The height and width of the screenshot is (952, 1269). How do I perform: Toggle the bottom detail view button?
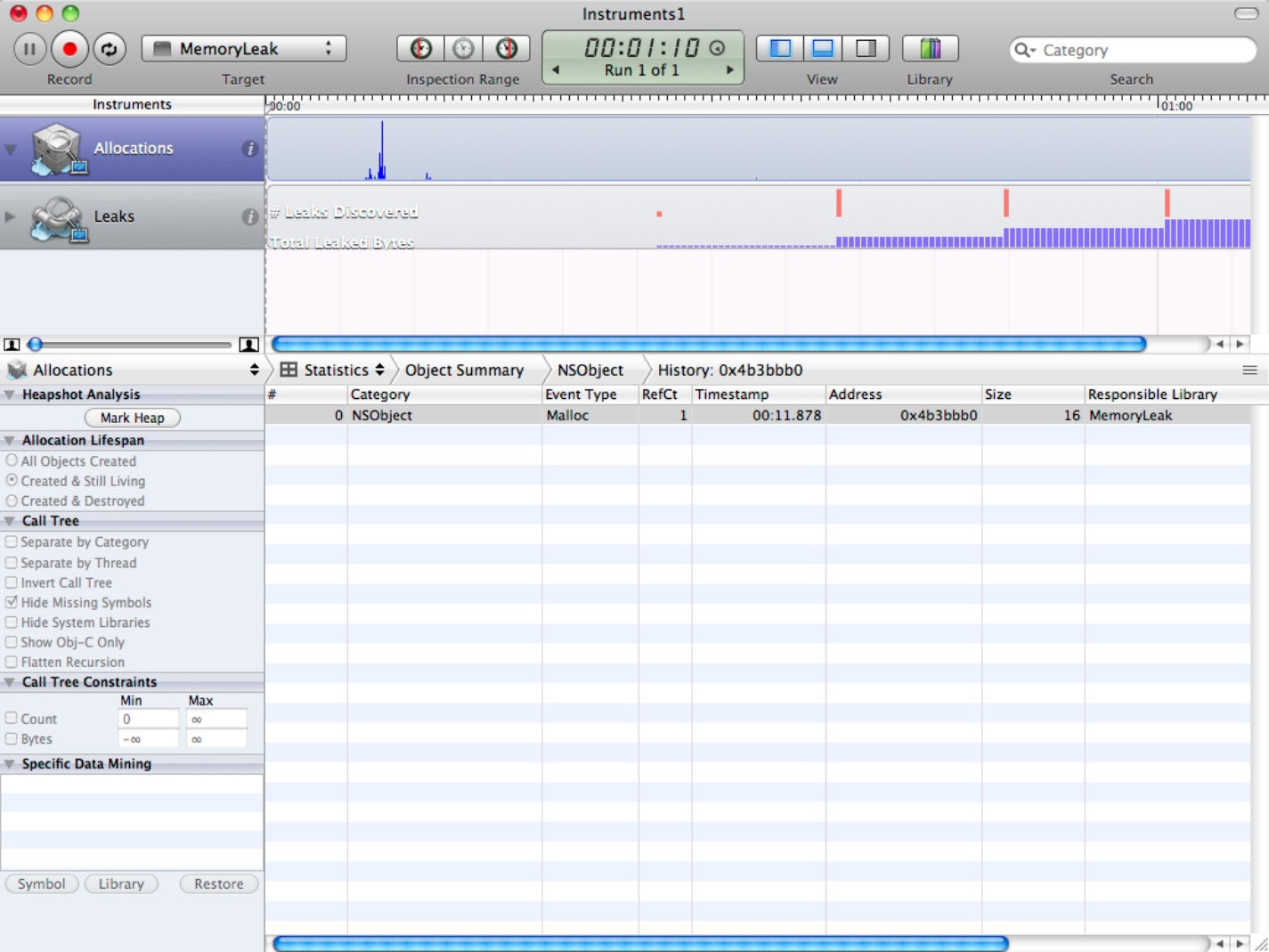coord(823,48)
